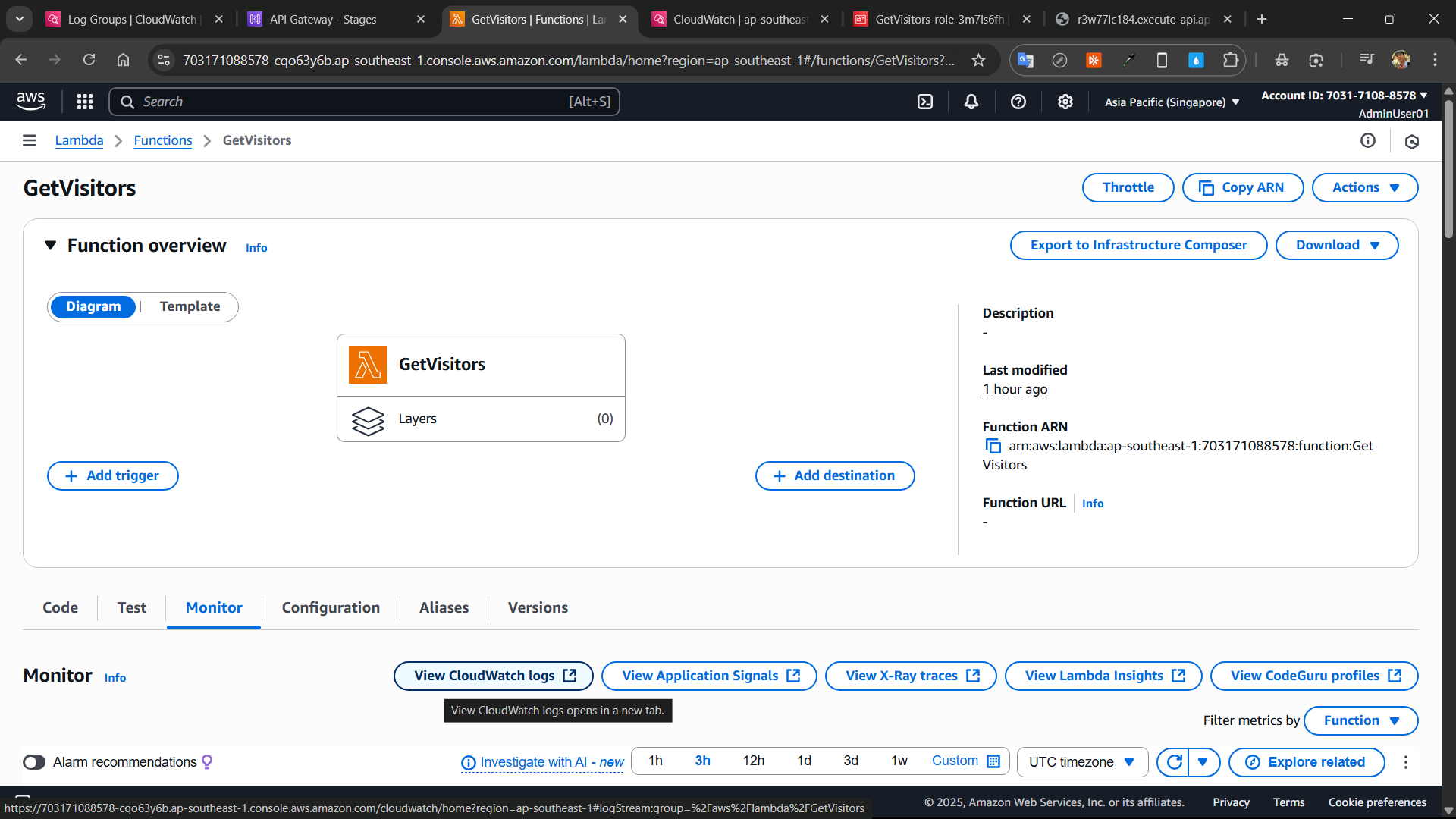The width and height of the screenshot is (1456, 819).
Task: Open the monitor three-dot options menu
Action: point(1406,762)
